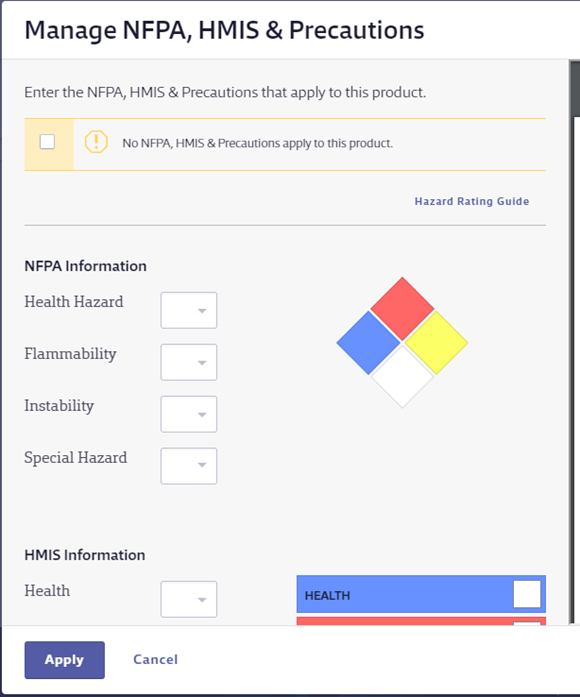This screenshot has width=580, height=697.
Task: Open the Instability rating dropdown
Action: (189, 414)
